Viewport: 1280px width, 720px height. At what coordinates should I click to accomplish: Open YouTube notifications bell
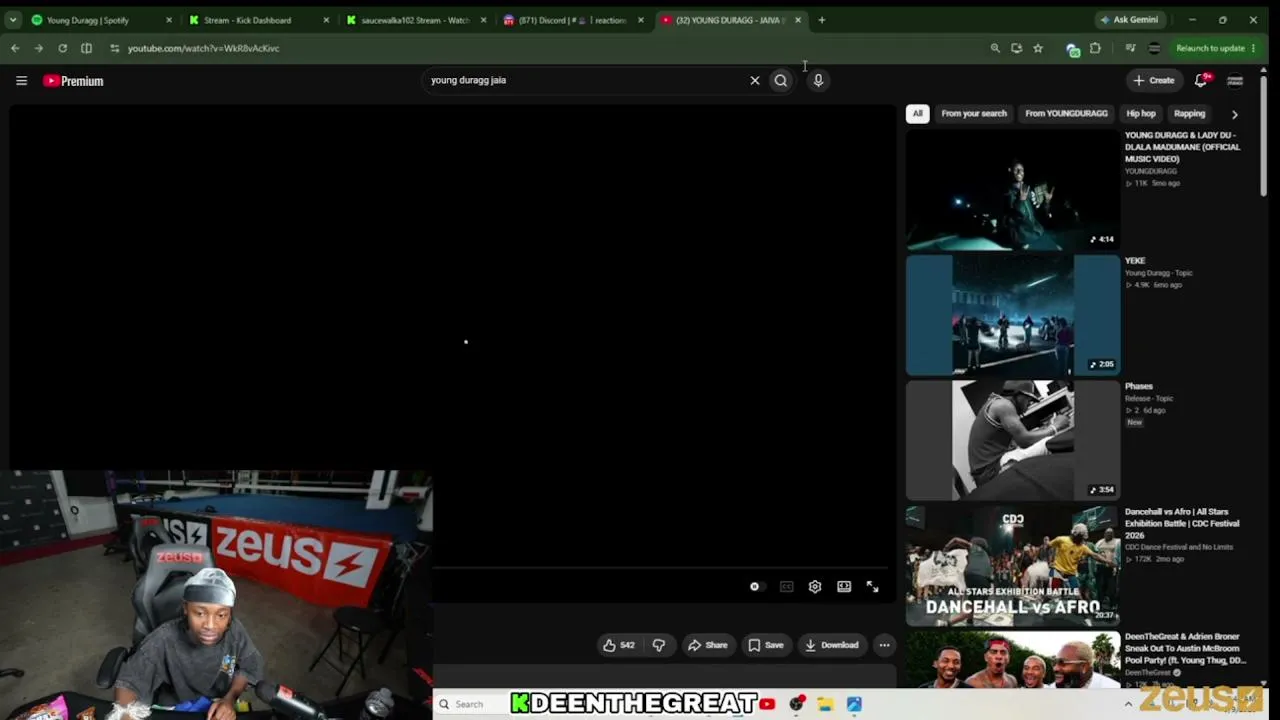pos(1201,80)
